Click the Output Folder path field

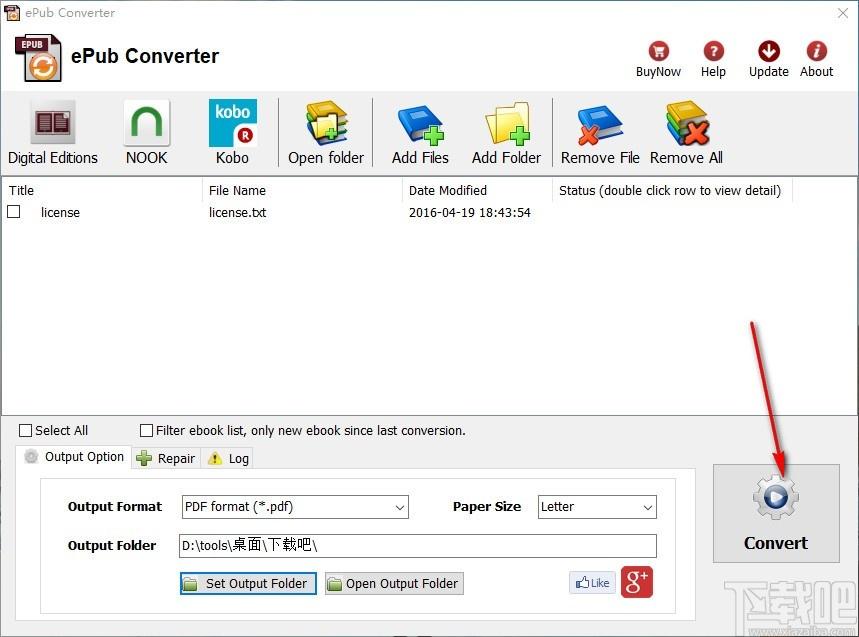(417, 546)
